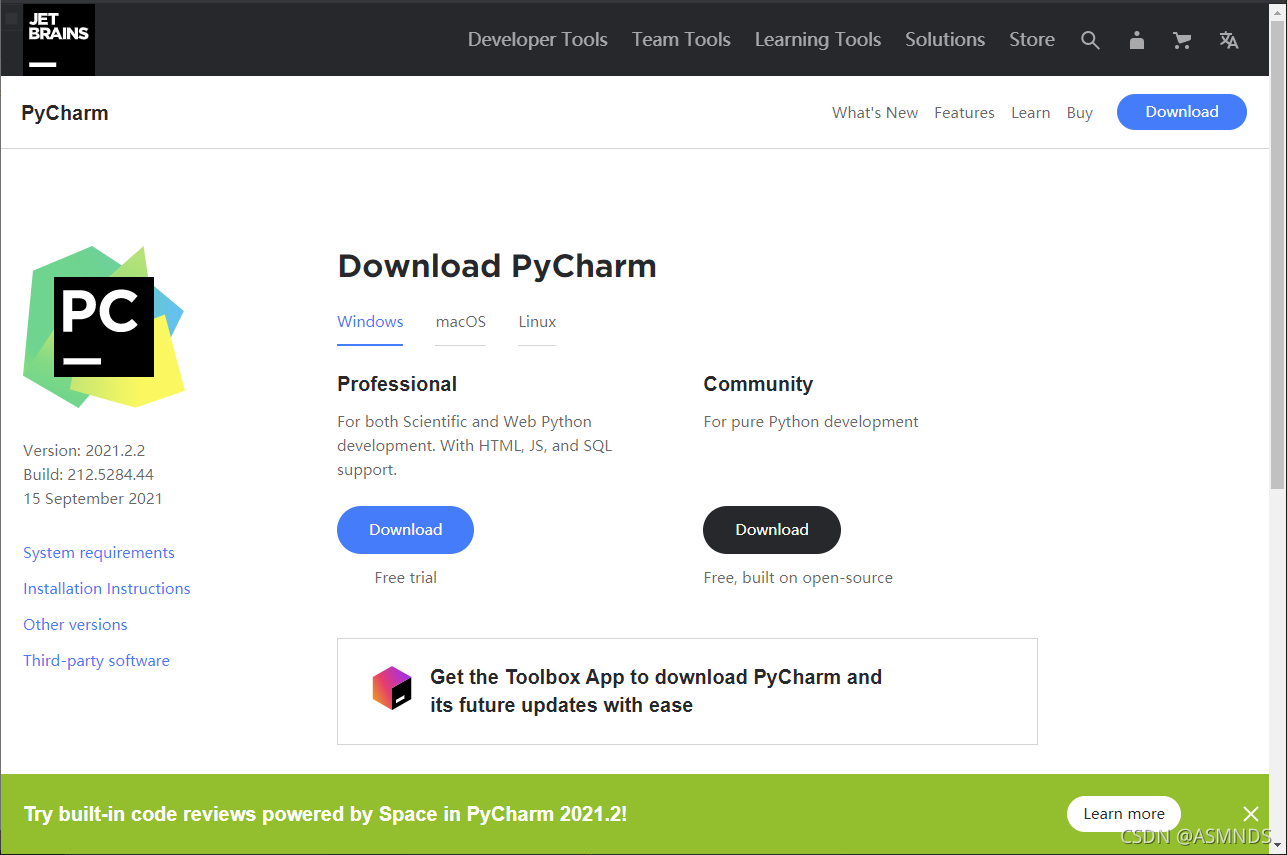Switch to the Linux tab
Image resolution: width=1287 pixels, height=855 pixels.
coord(537,322)
